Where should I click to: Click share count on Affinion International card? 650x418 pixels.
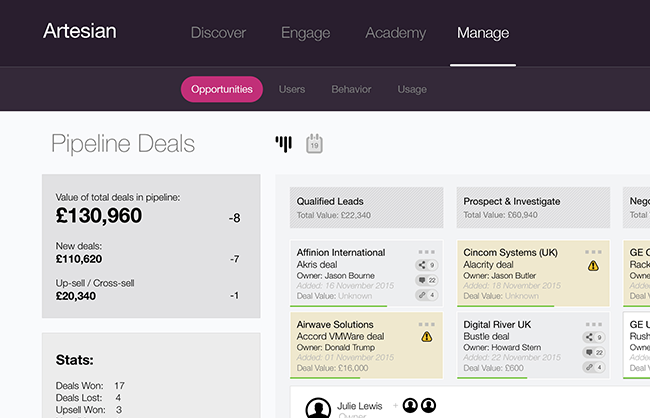pyautogui.click(x=427, y=265)
